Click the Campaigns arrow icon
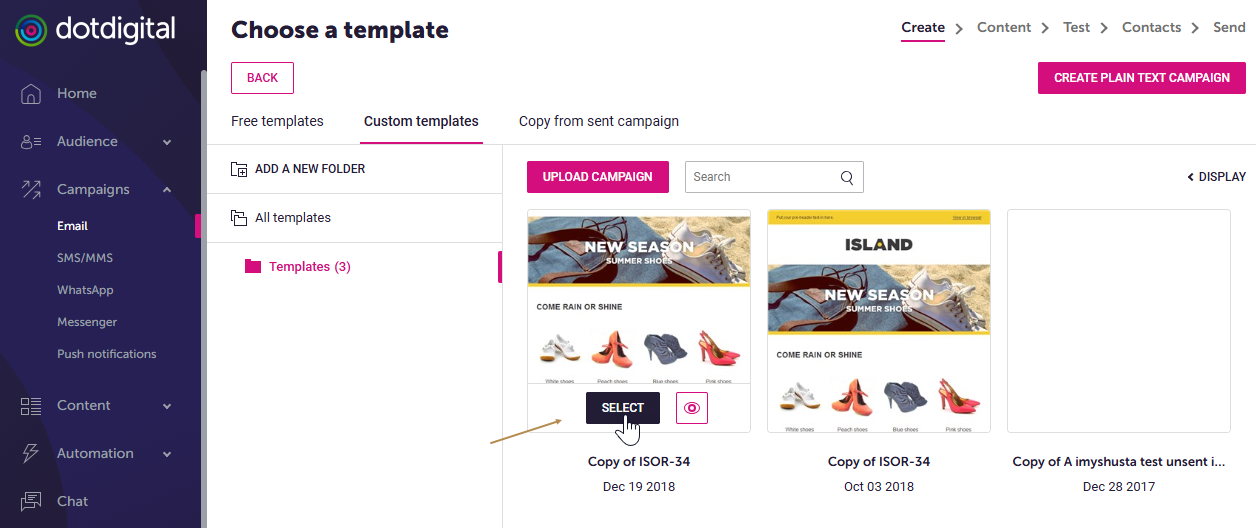 coord(31,190)
